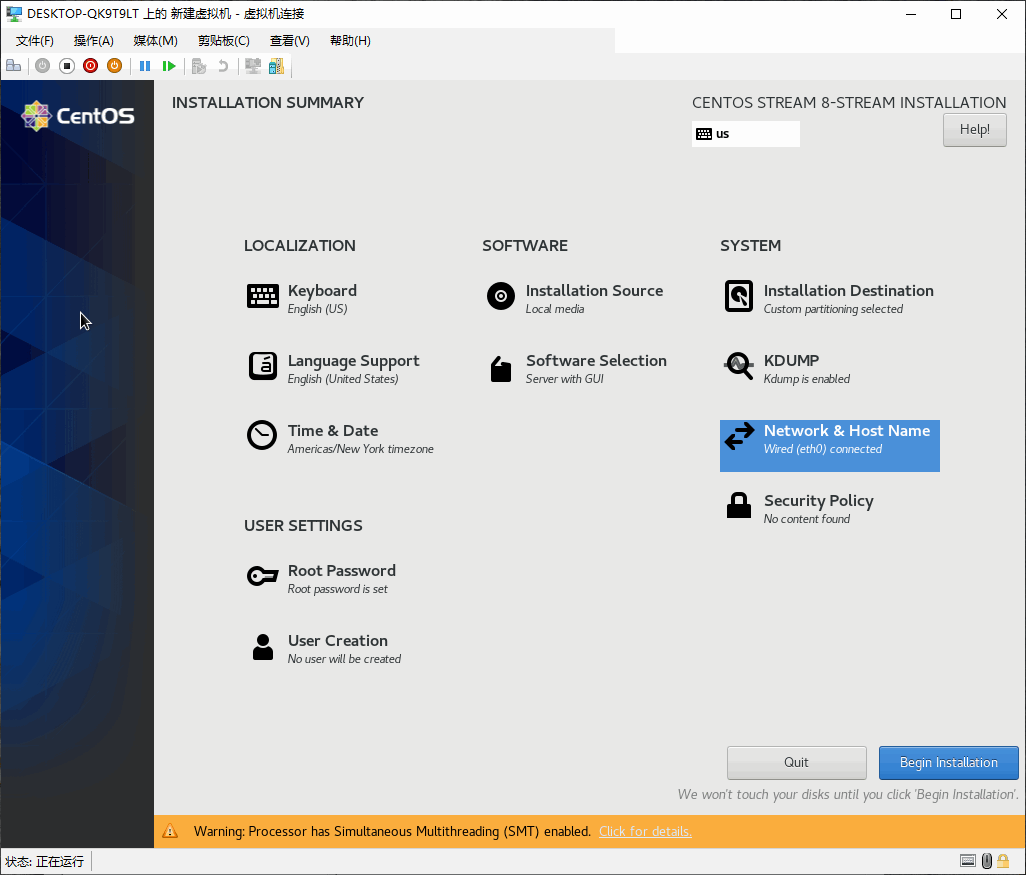
Task: Click the VM window title bar icon
Action: tap(14, 14)
